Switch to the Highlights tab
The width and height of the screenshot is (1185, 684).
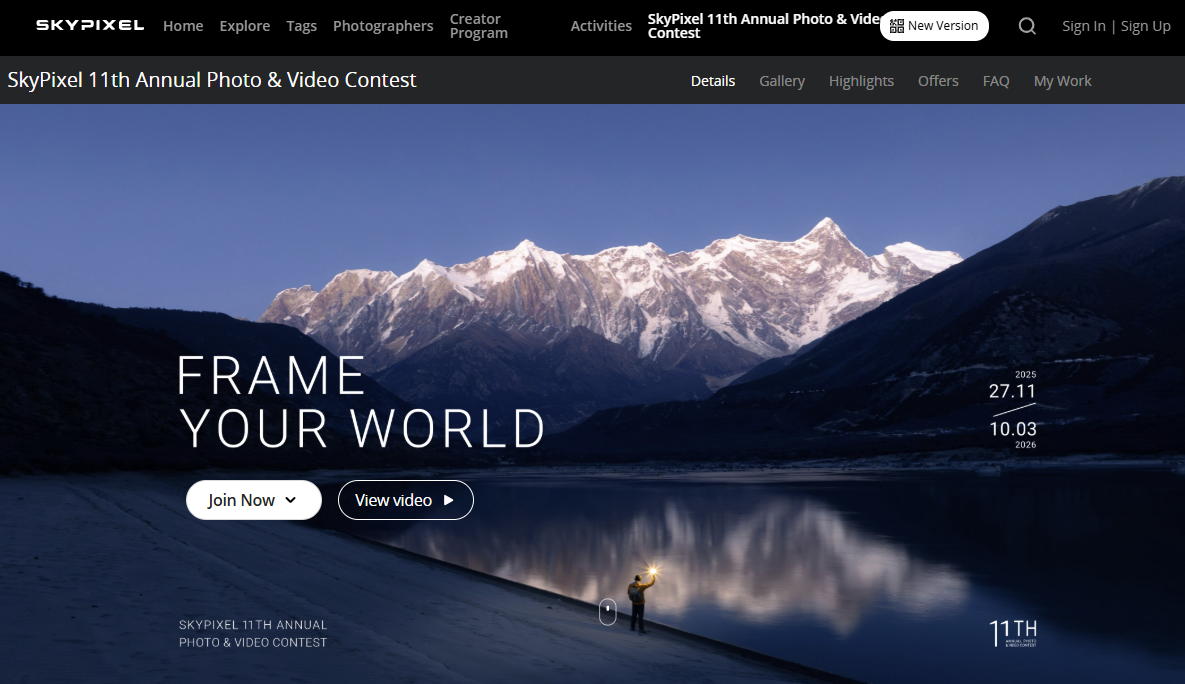tap(861, 81)
